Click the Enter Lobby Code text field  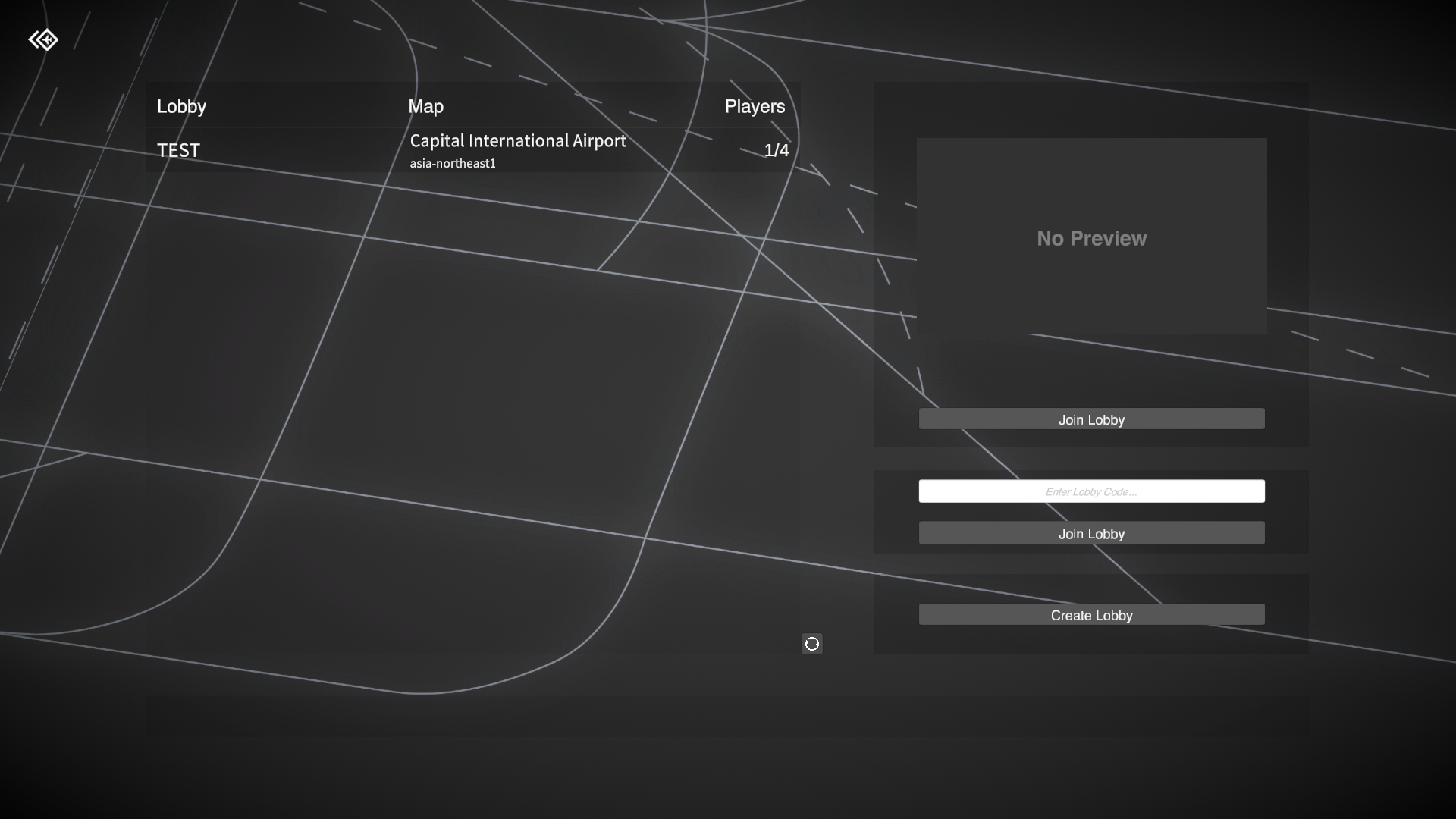pyautogui.click(x=1091, y=491)
